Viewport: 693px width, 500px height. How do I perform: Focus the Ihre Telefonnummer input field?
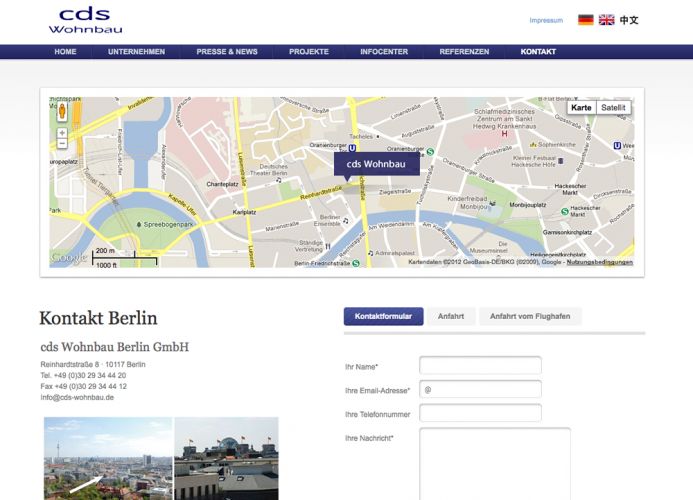[480, 413]
